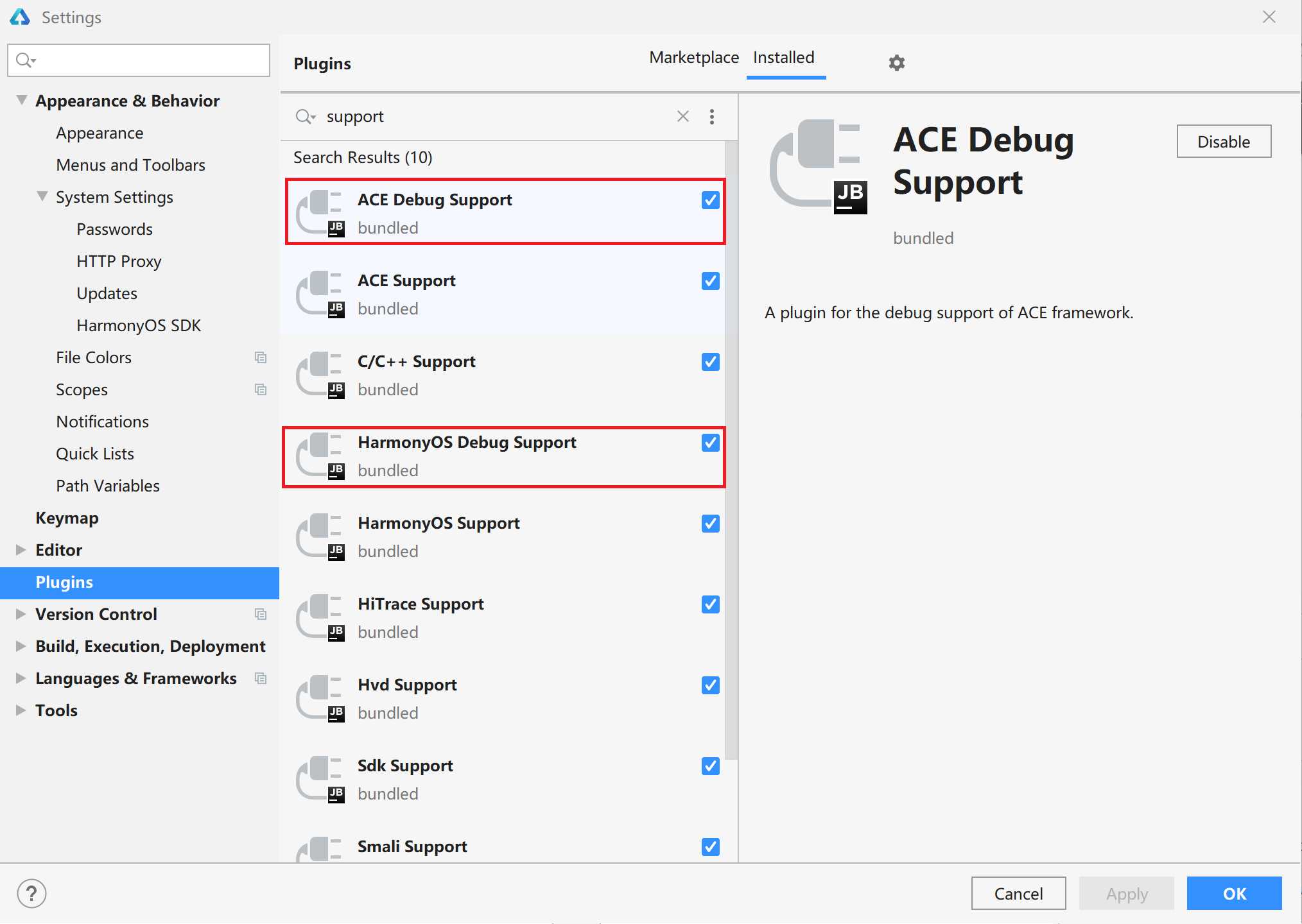Click the OK button
The height and width of the screenshot is (924, 1302).
point(1233,893)
